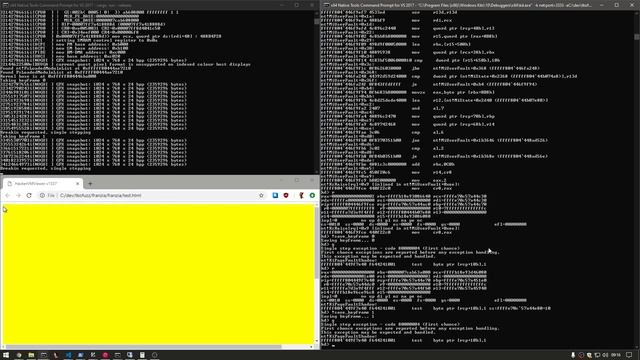This screenshot has height=360, width=640.
Task: Open network status in system tray
Action: point(597,355)
